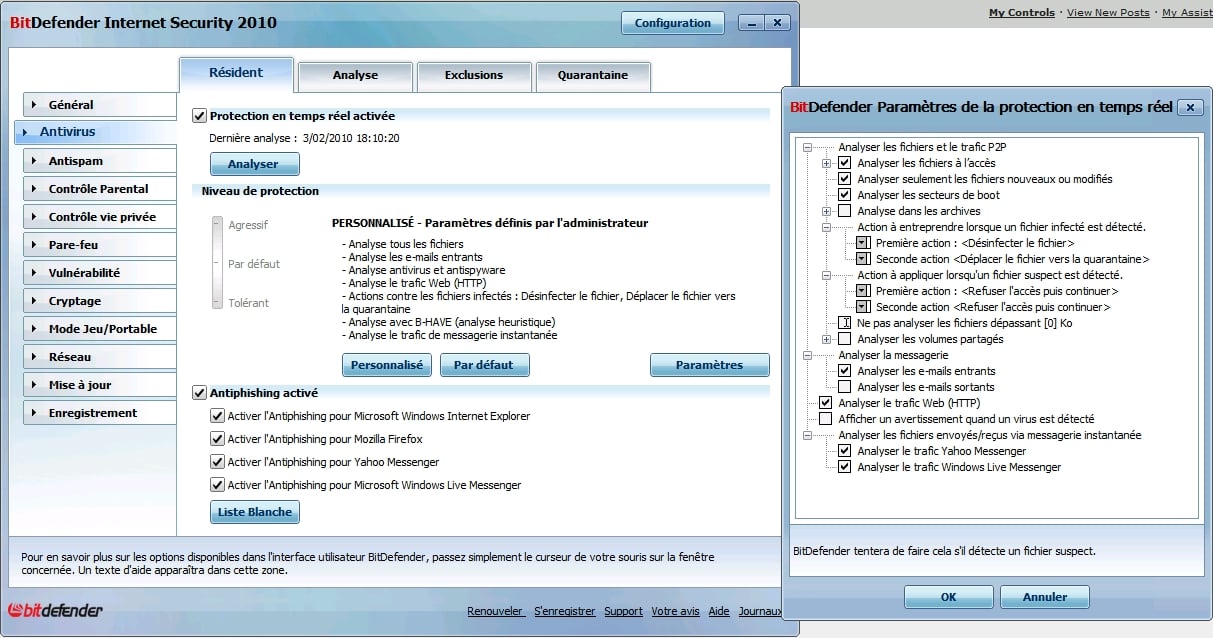Click Annuler in settings dialog

click(1045, 597)
